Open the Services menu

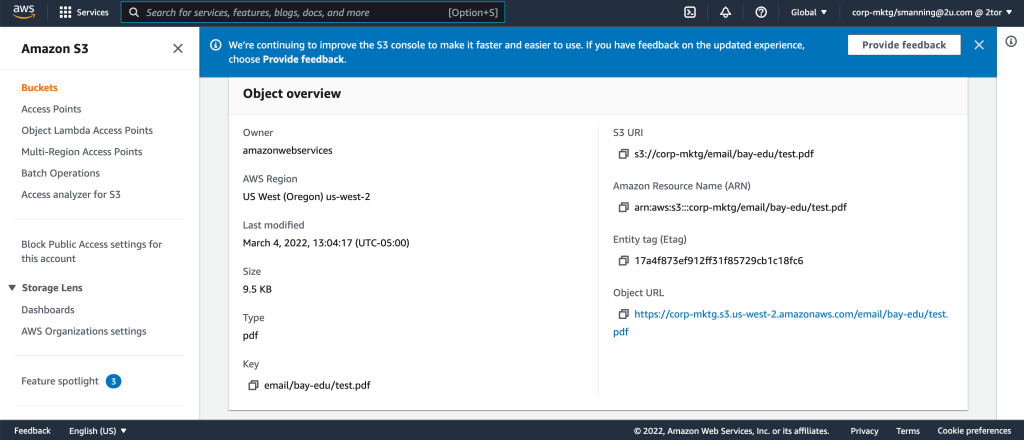(84, 13)
